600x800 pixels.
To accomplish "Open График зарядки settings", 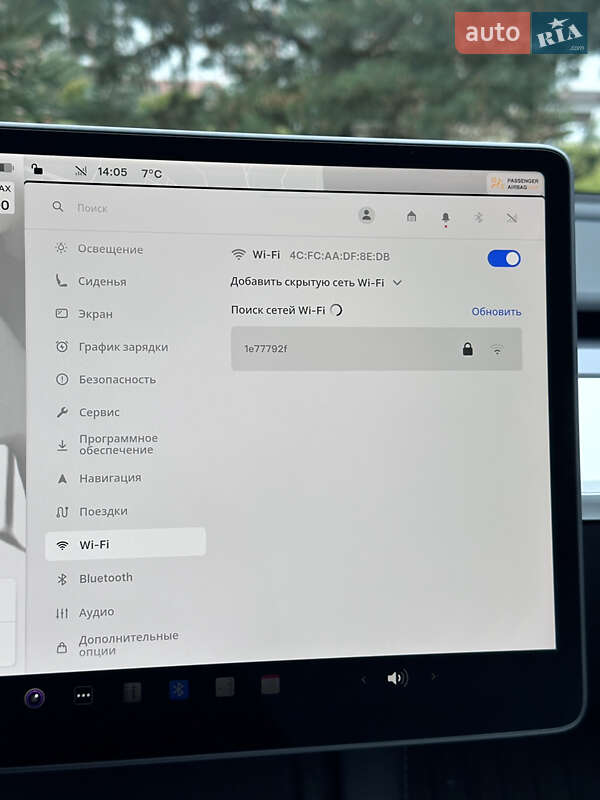I will [112, 347].
